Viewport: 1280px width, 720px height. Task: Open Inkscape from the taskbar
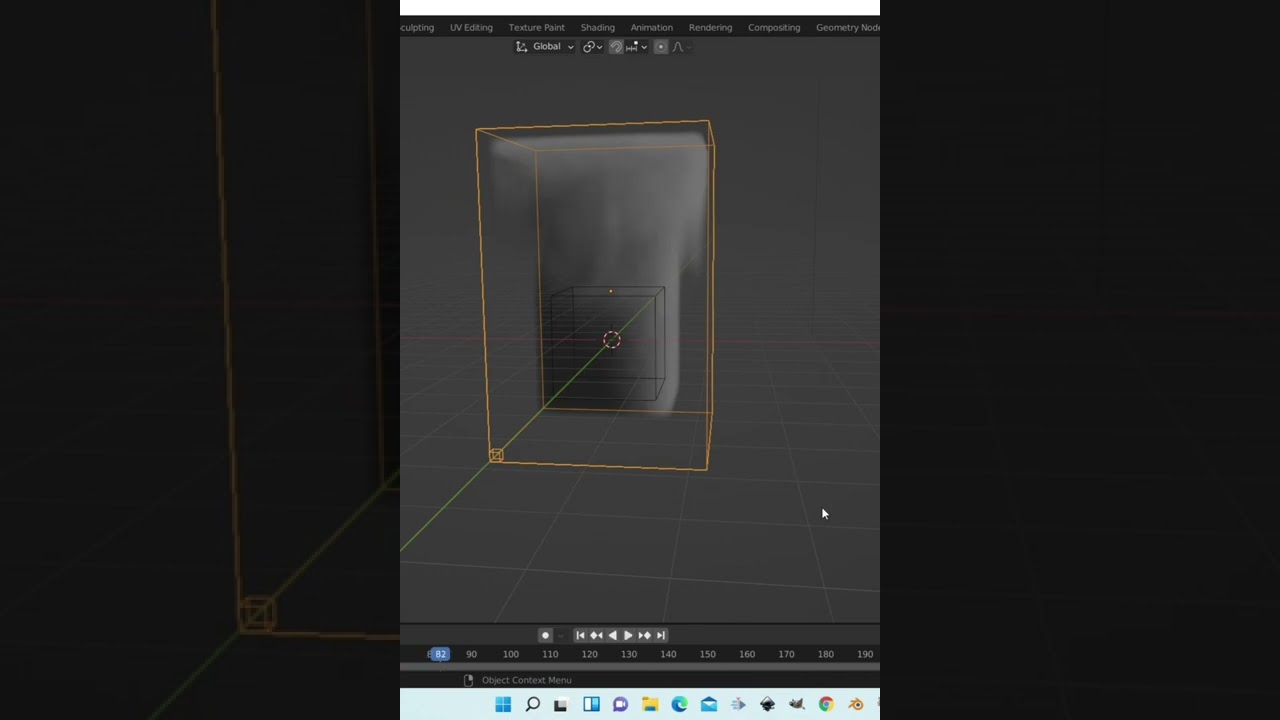click(767, 704)
